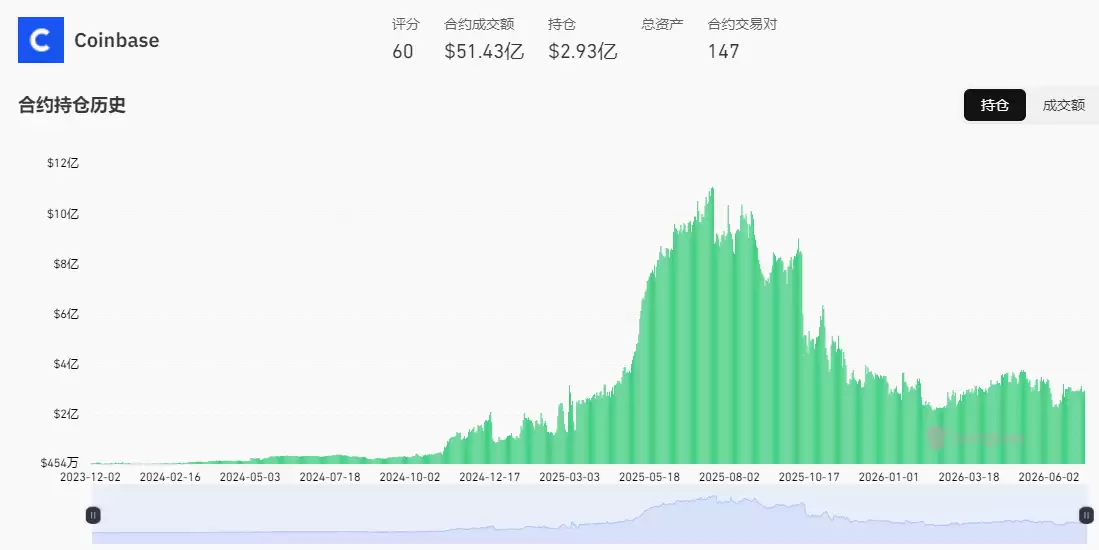1099x550 pixels.
Task: Click the 2025-05-18 date label
Action: tap(650, 477)
